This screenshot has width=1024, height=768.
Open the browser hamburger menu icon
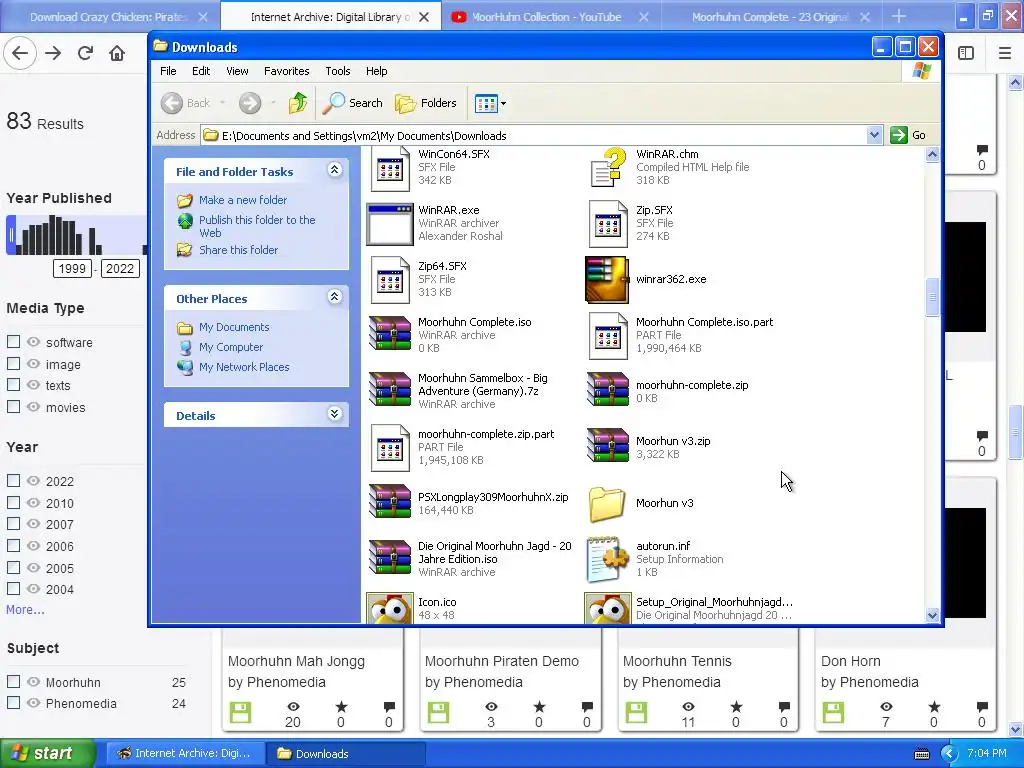coord(1004,53)
